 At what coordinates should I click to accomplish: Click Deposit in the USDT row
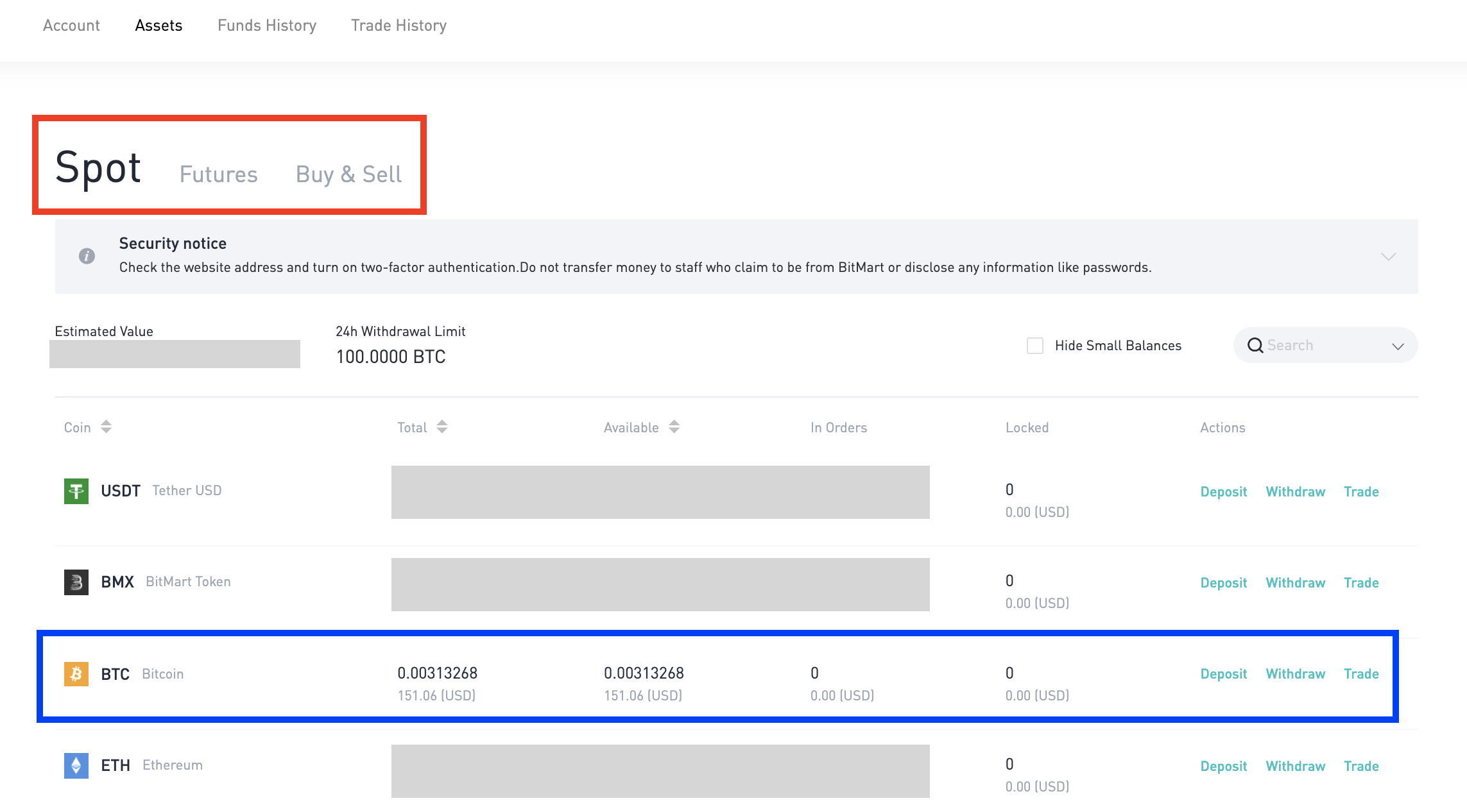[x=1224, y=492]
